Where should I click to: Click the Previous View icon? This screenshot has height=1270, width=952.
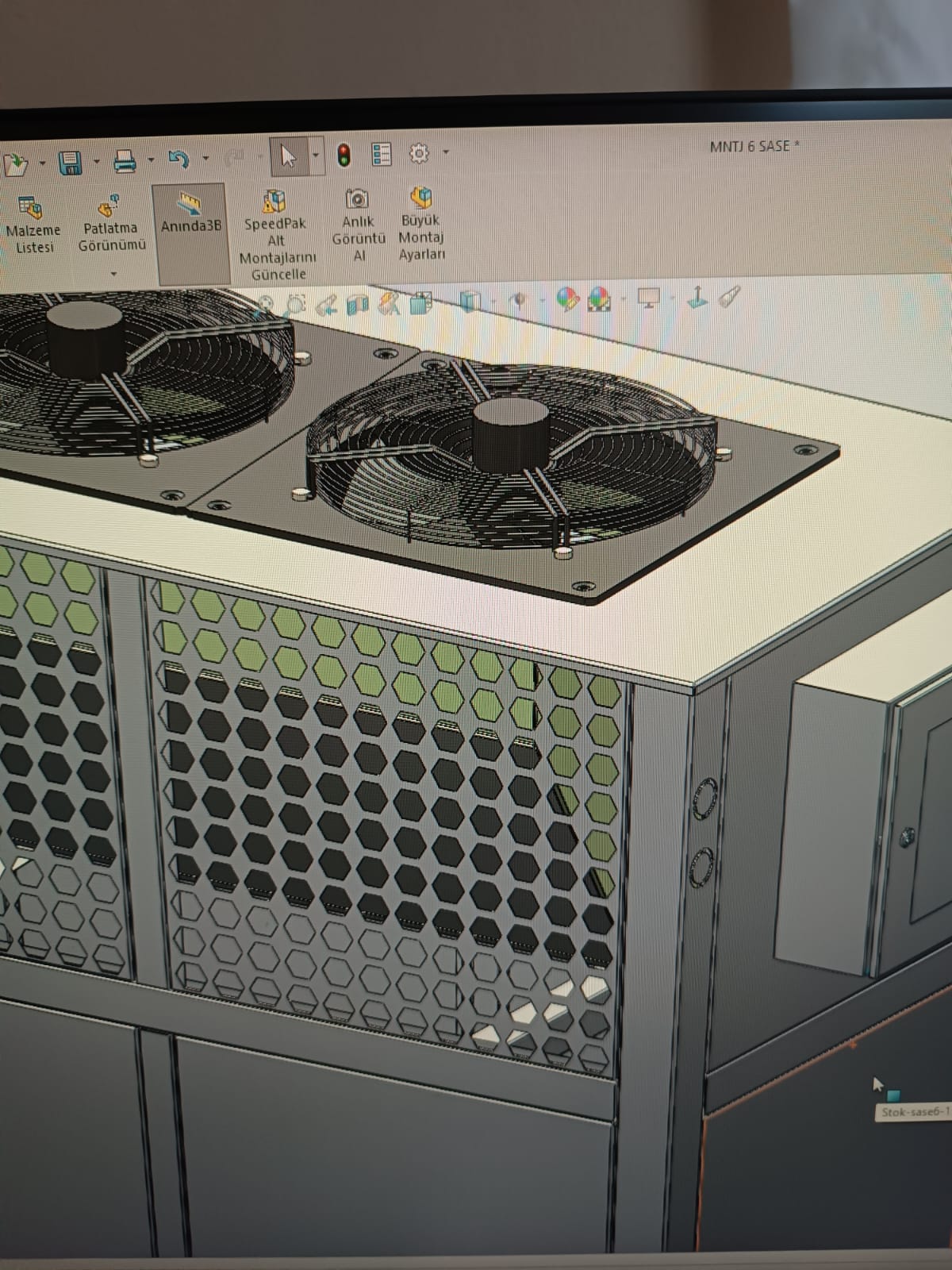pos(327,305)
